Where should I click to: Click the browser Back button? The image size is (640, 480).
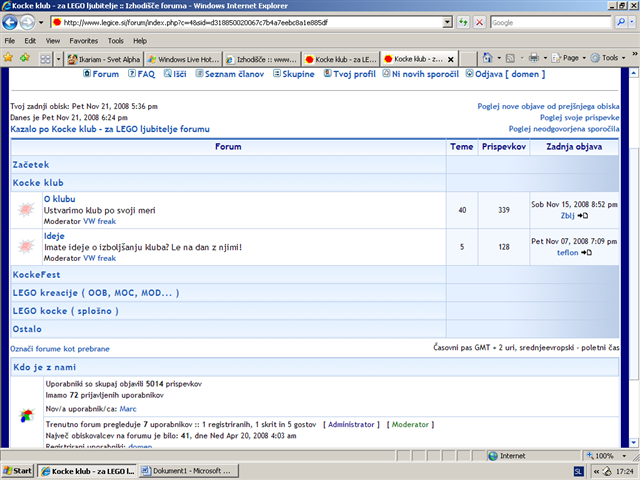coord(10,22)
